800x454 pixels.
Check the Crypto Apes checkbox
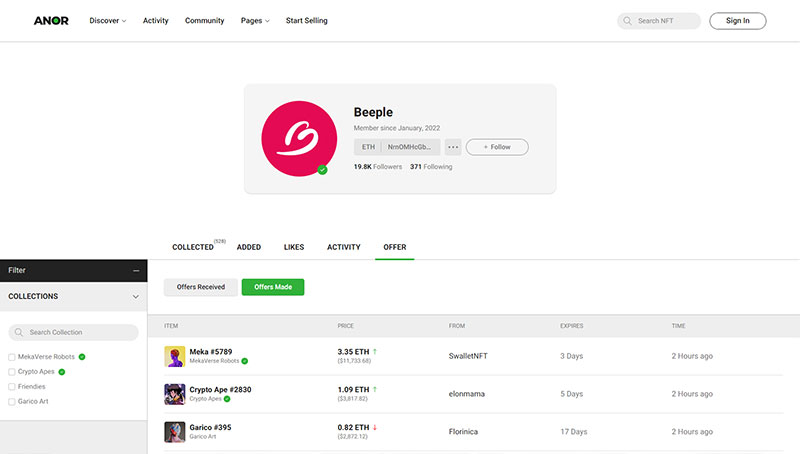point(12,372)
